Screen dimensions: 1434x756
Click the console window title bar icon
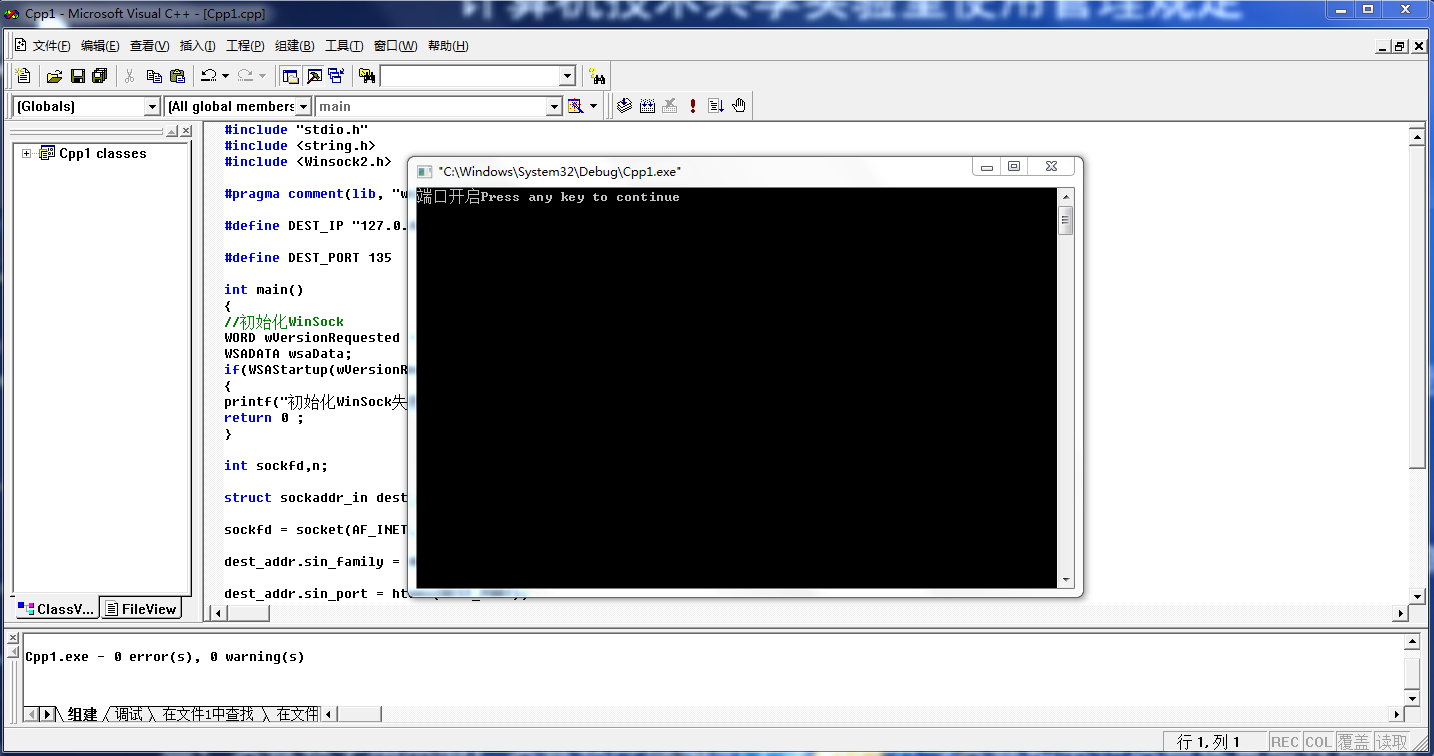pos(424,171)
